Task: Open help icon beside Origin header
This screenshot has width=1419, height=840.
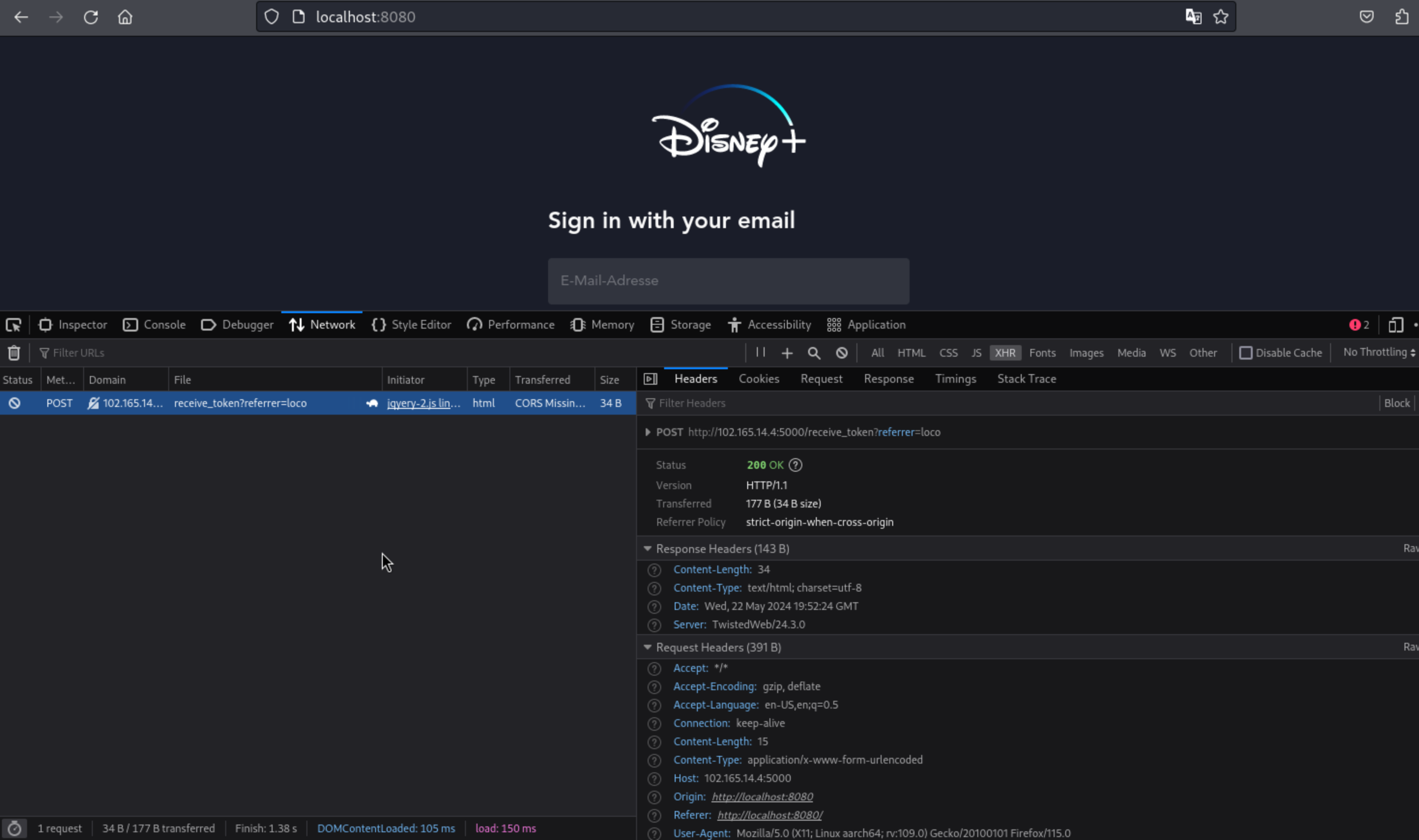Action: [x=654, y=797]
